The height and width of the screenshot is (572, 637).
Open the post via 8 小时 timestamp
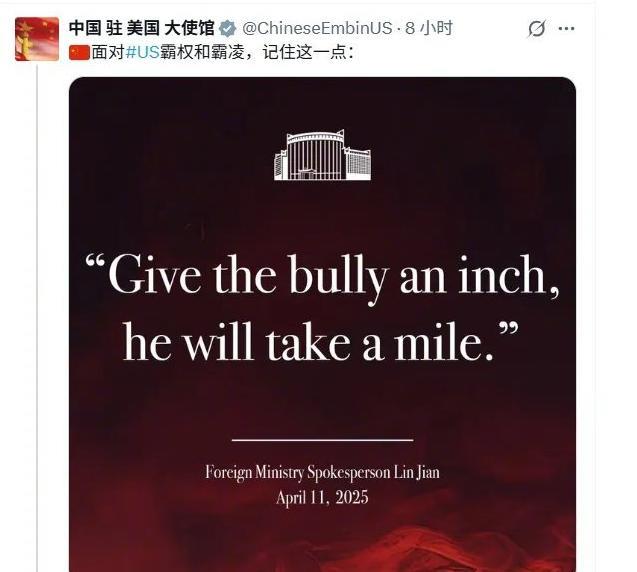pos(429,28)
